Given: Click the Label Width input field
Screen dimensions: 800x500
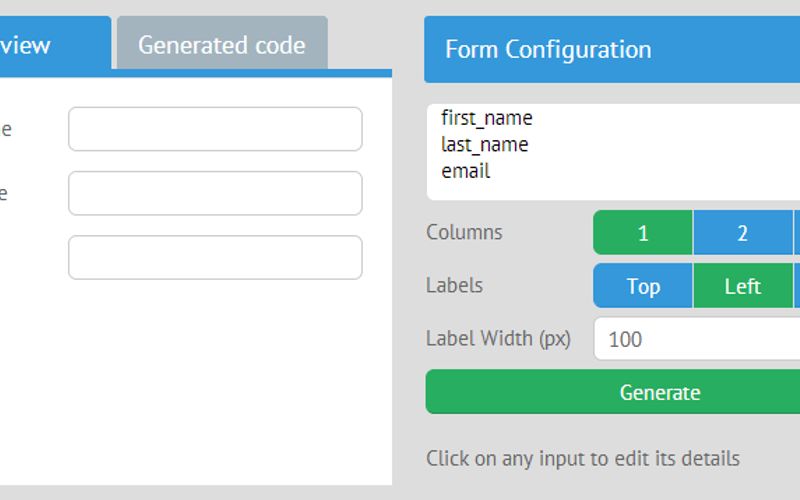Looking at the screenshot, I should point(697,339).
